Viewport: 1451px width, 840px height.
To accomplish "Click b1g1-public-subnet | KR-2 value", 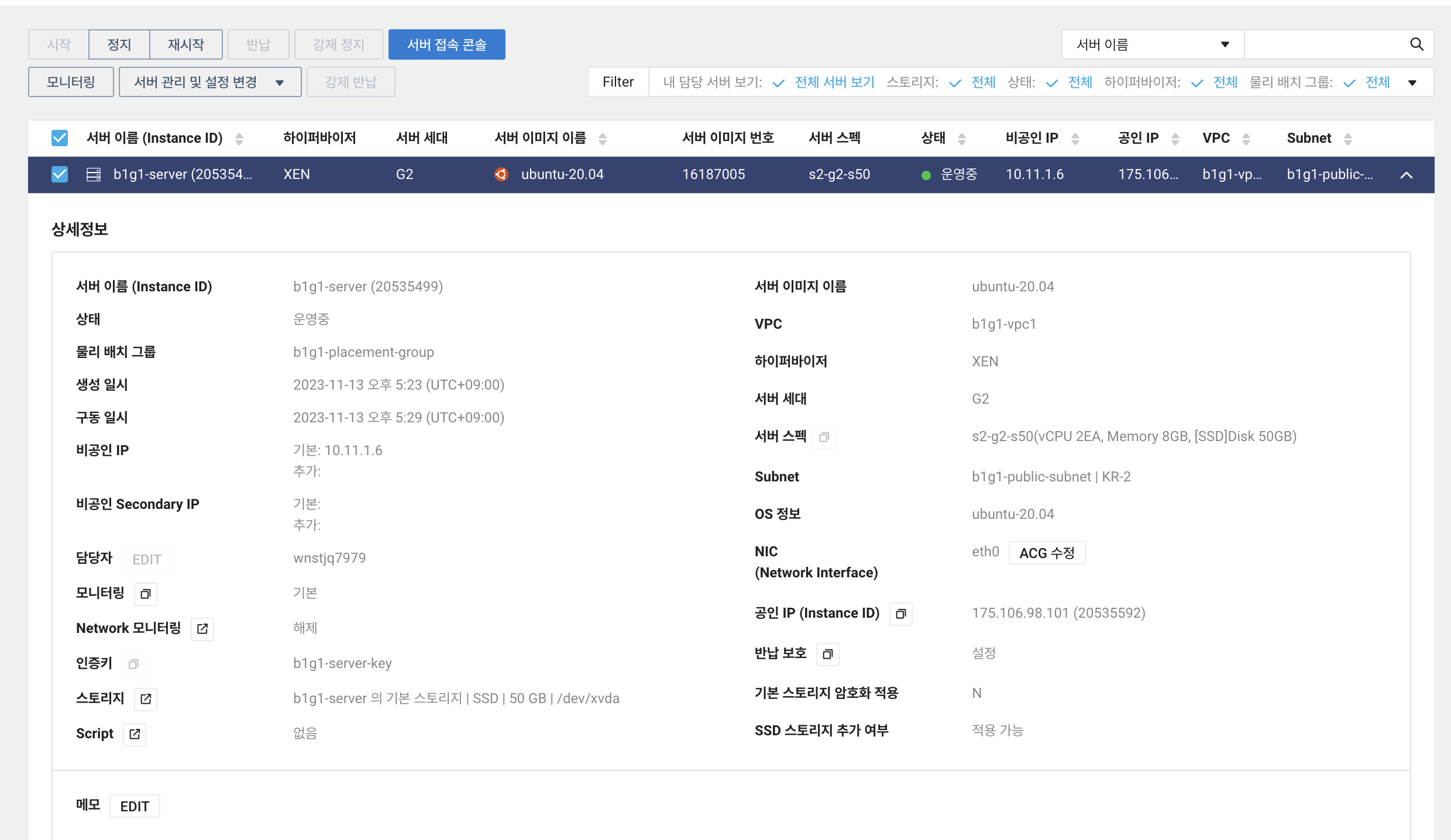I will click(1051, 477).
